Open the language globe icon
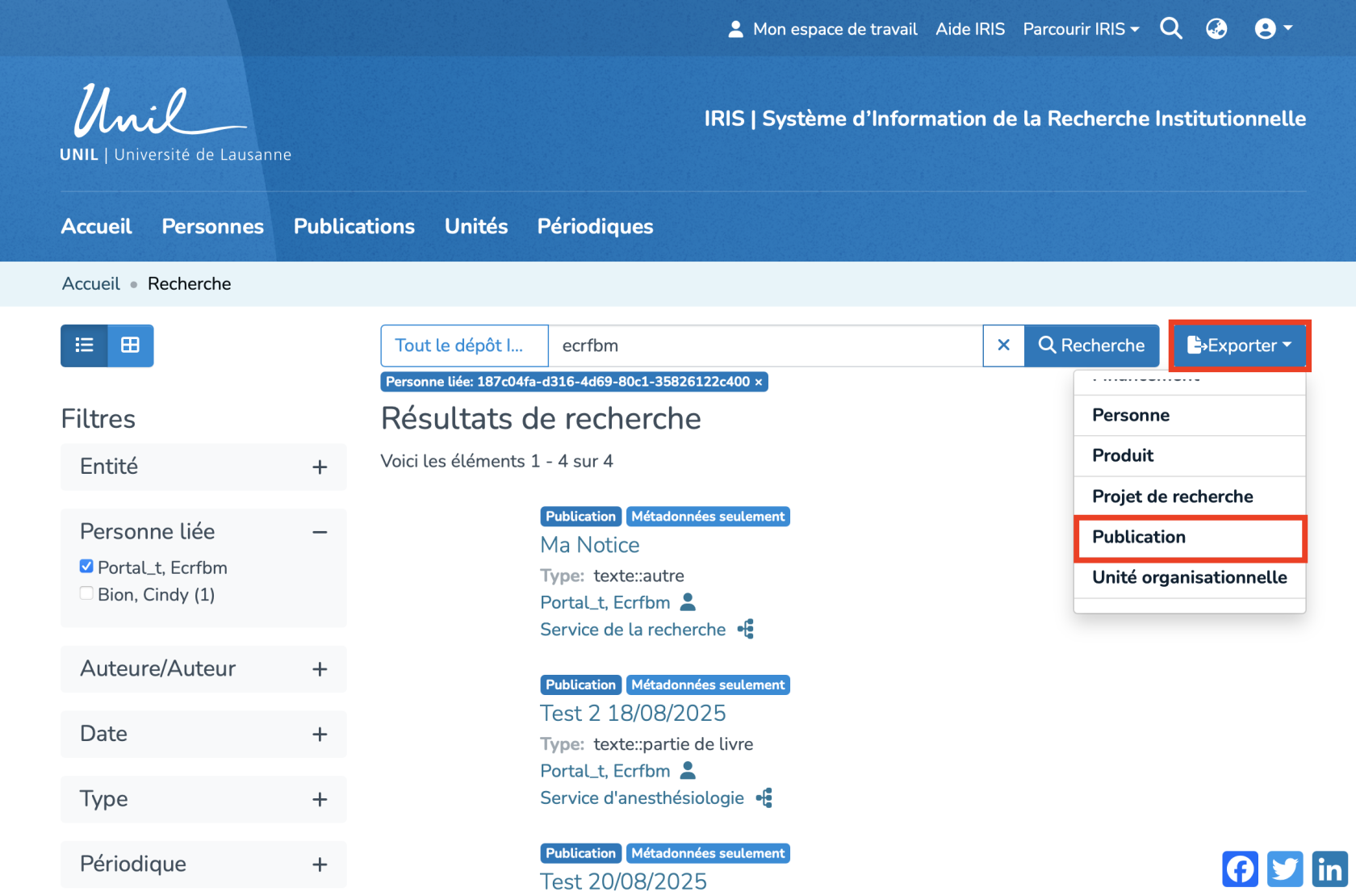The width and height of the screenshot is (1356, 896). (x=1216, y=29)
